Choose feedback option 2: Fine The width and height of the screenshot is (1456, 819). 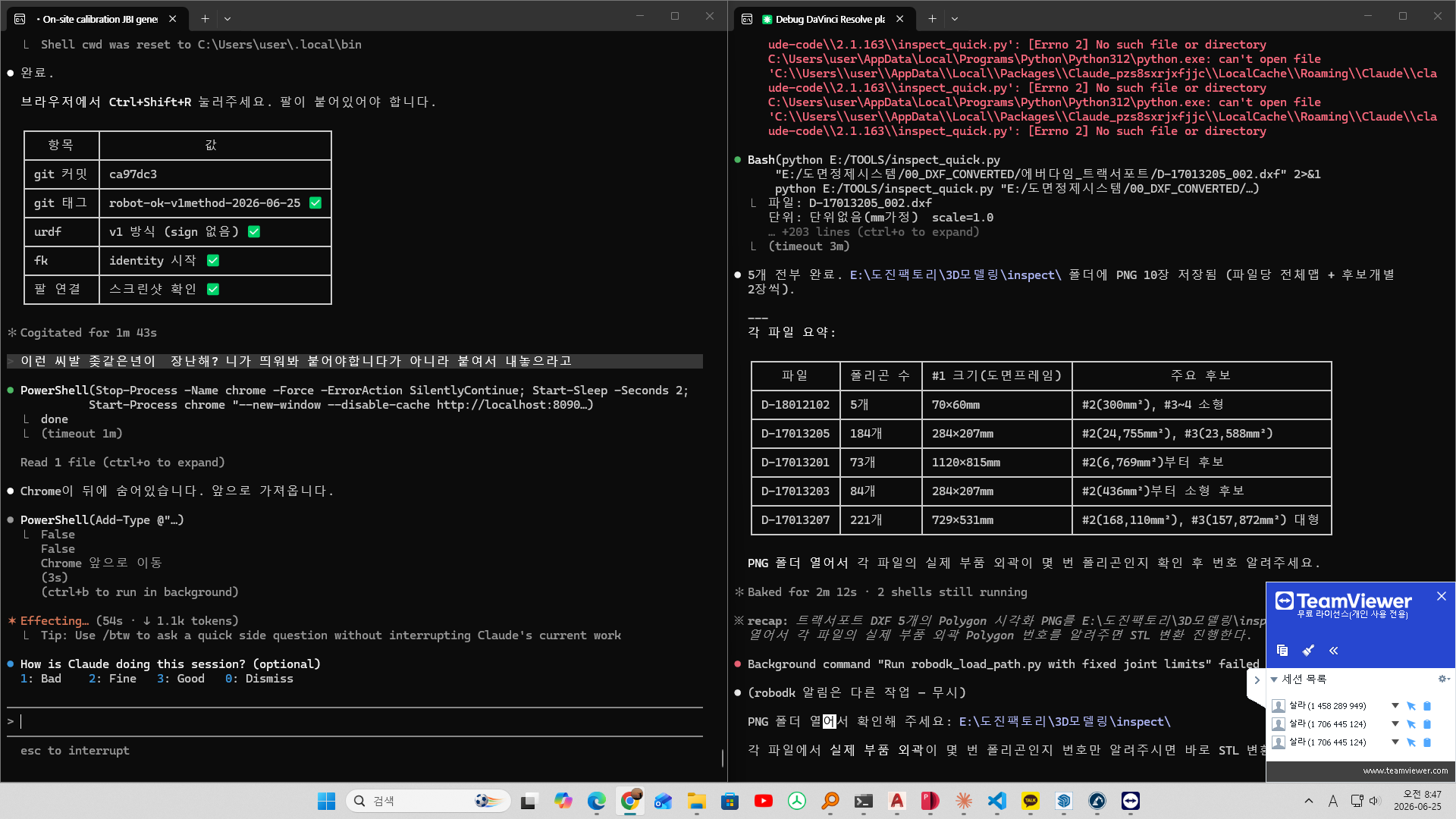(x=112, y=679)
